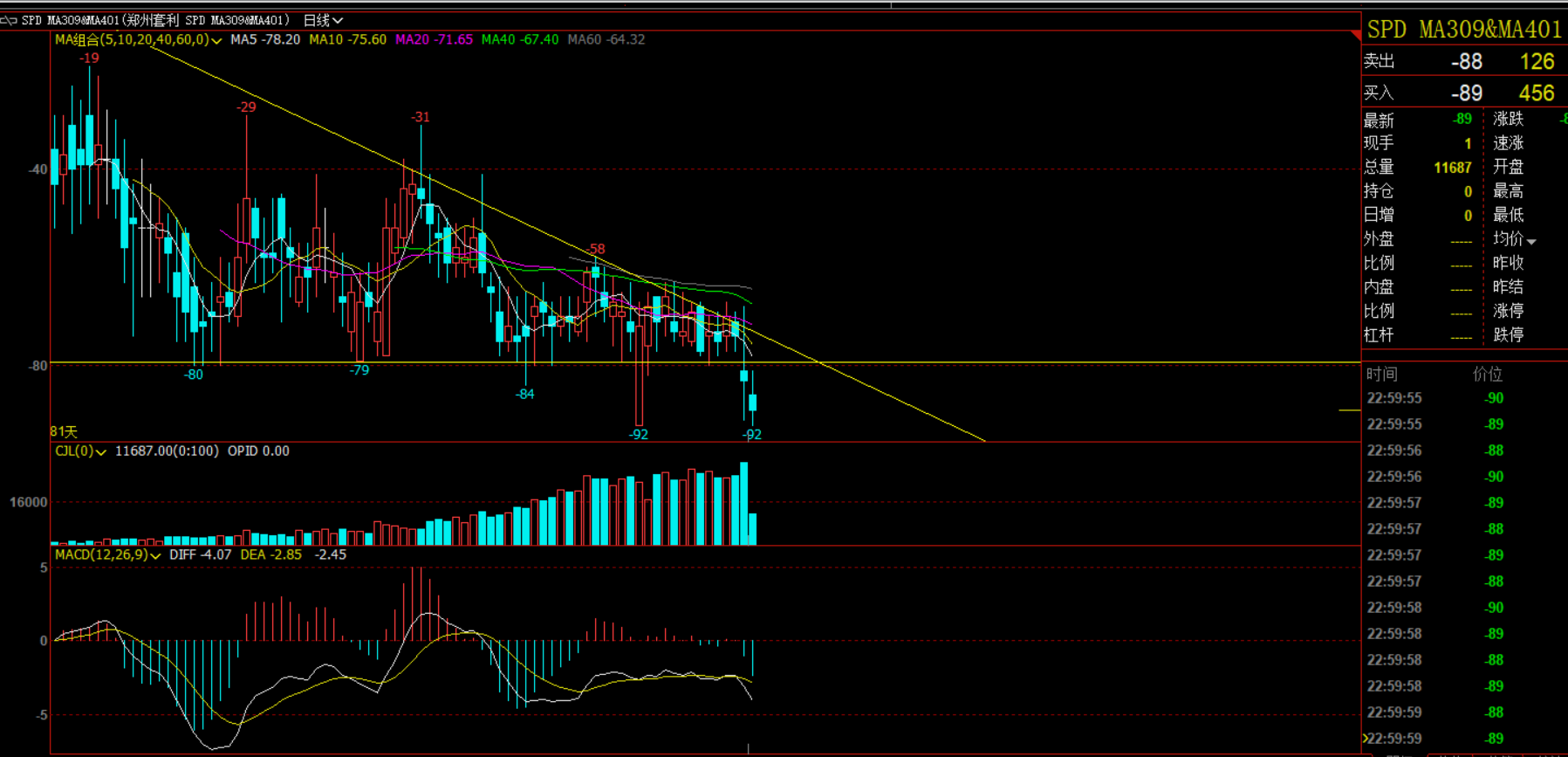The width and height of the screenshot is (1568, 757).
Task: Click the latest cyan volume bar
Action: 752,529
